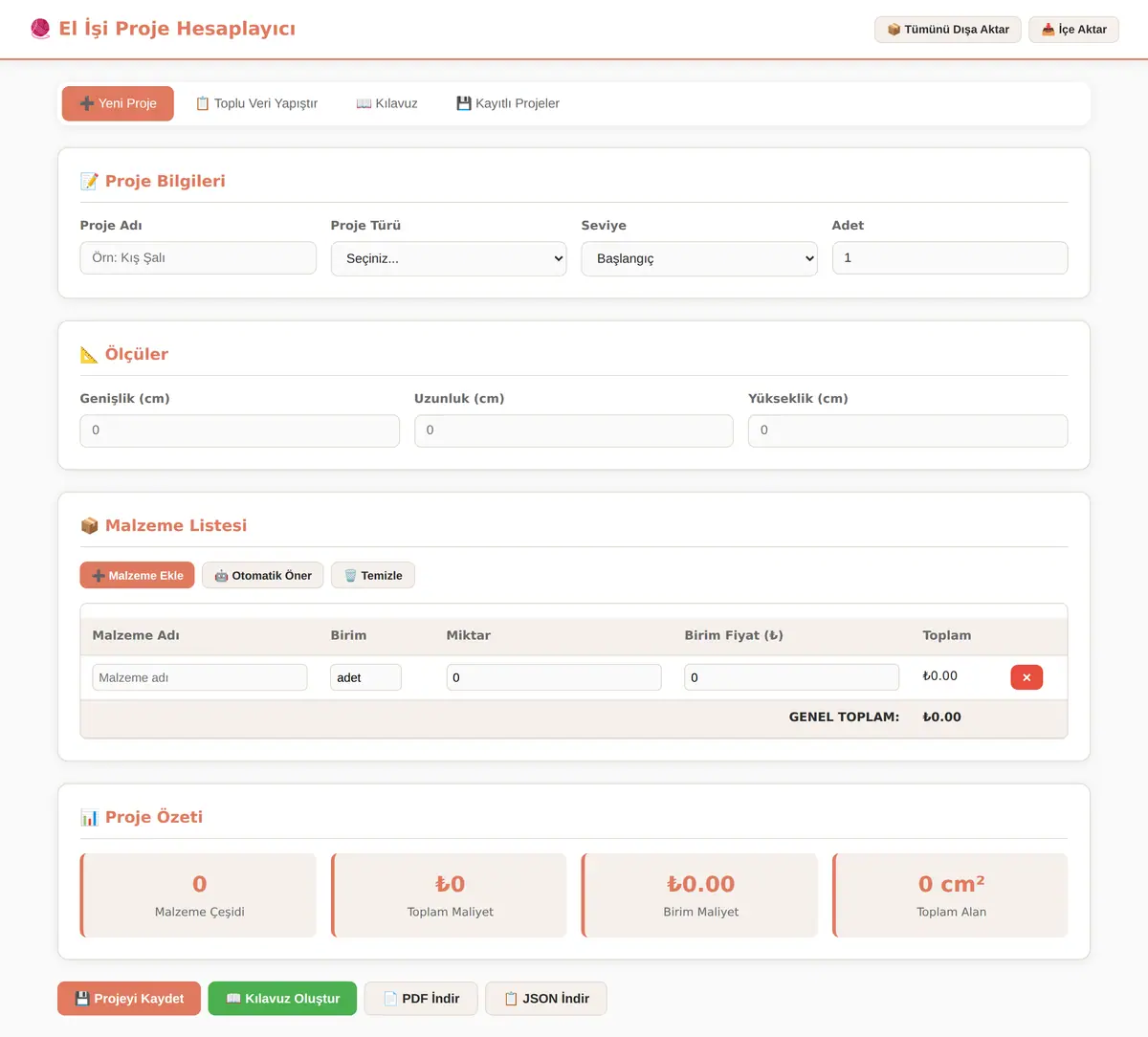Screen dimensions: 1148x1037
Task: Switch to the Yeni Proje tab
Action: pyautogui.click(x=118, y=103)
